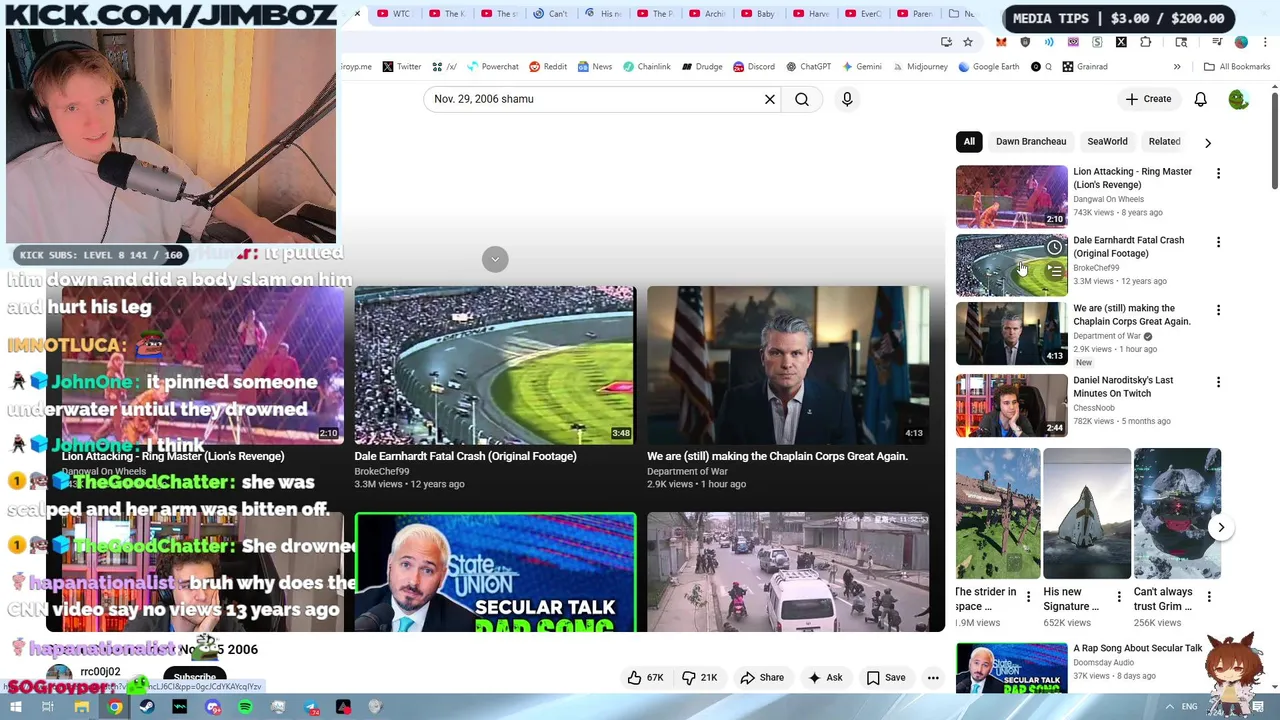Open 'A Rap Song About Secular Talk' link
Viewport: 1280px width, 720px height.
point(1138,648)
